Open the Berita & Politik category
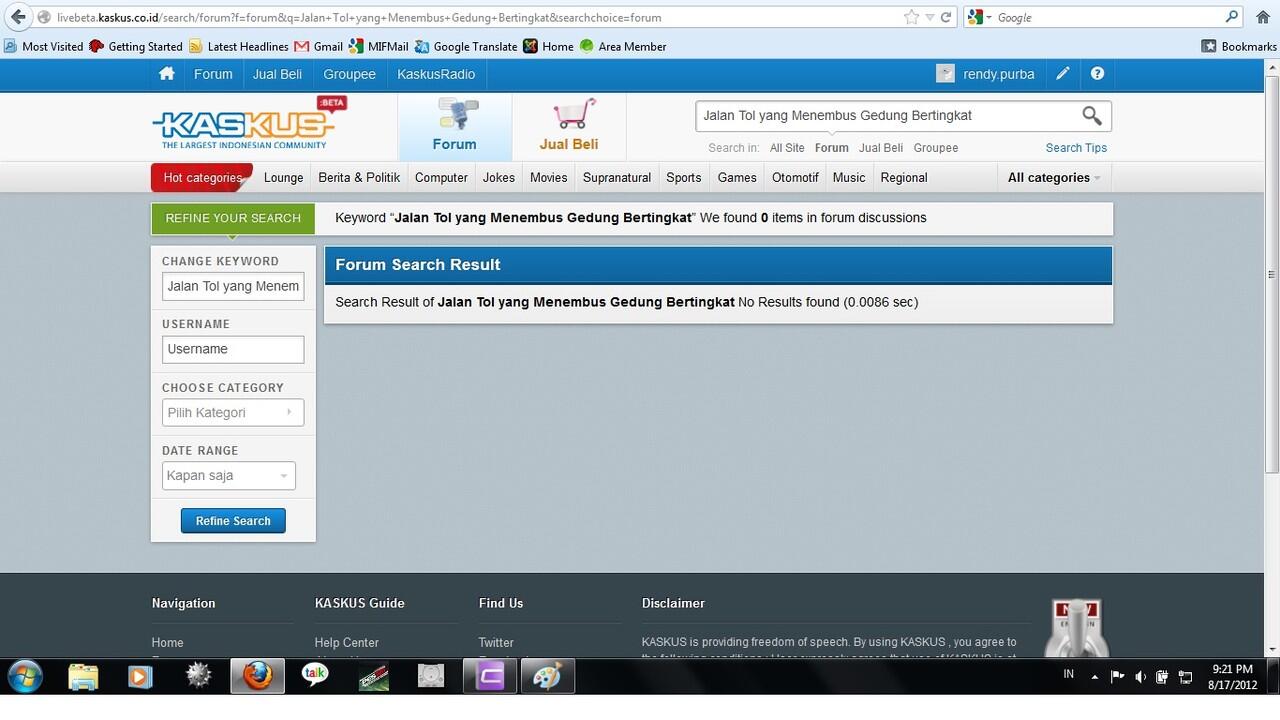1280x720 pixels. pyautogui.click(x=359, y=178)
